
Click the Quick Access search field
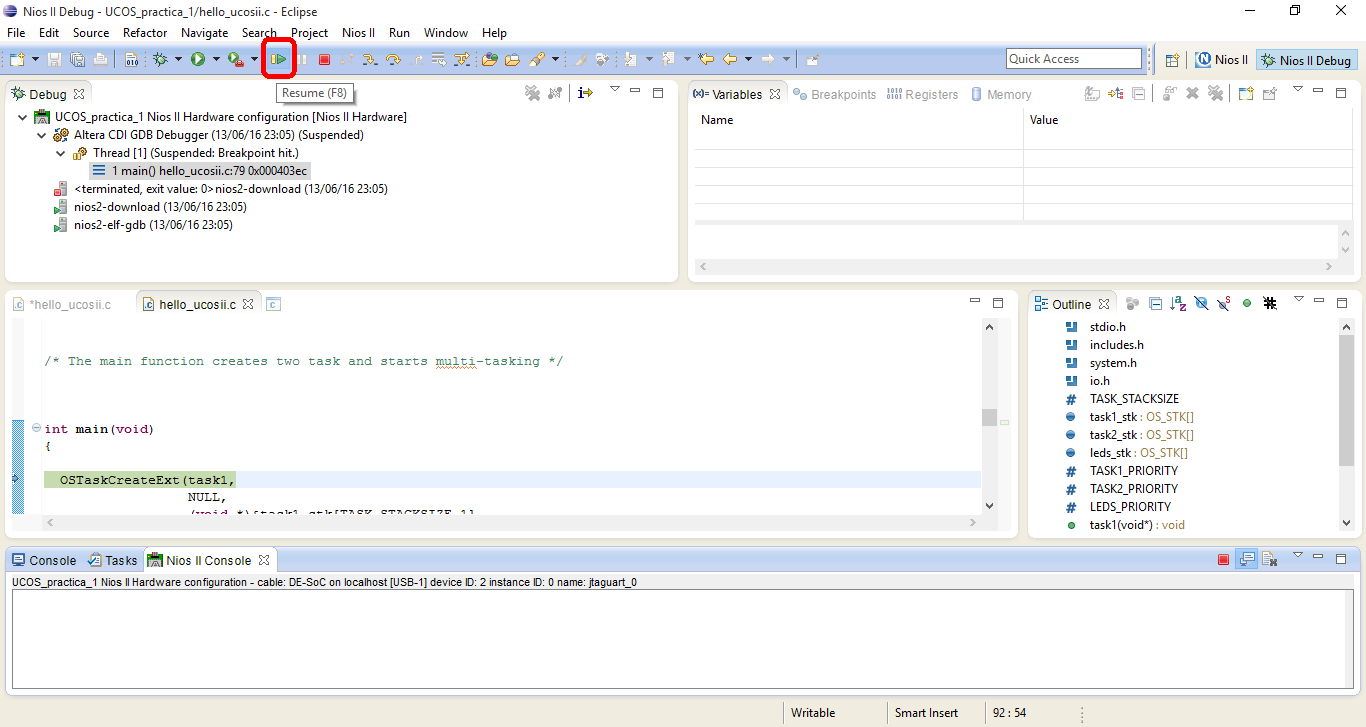coord(1074,59)
